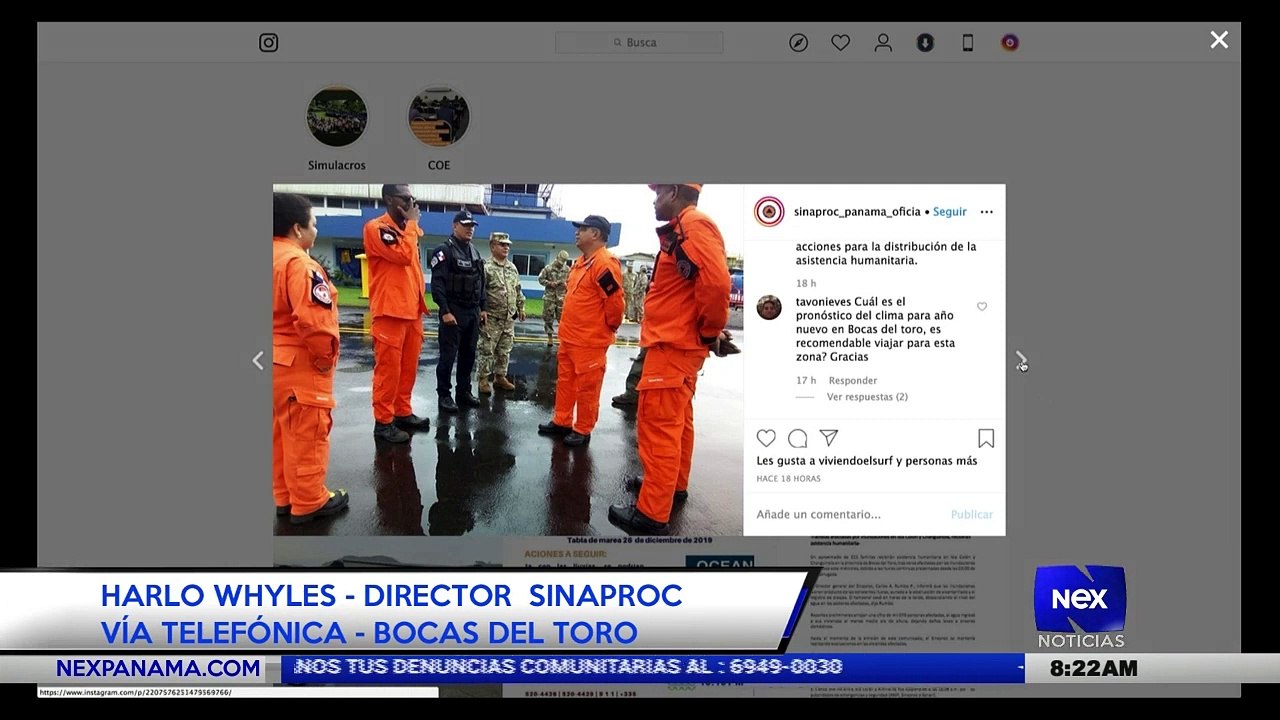Expand Ver respuestas (2)
This screenshot has height=720, width=1280.
pyautogui.click(x=867, y=397)
